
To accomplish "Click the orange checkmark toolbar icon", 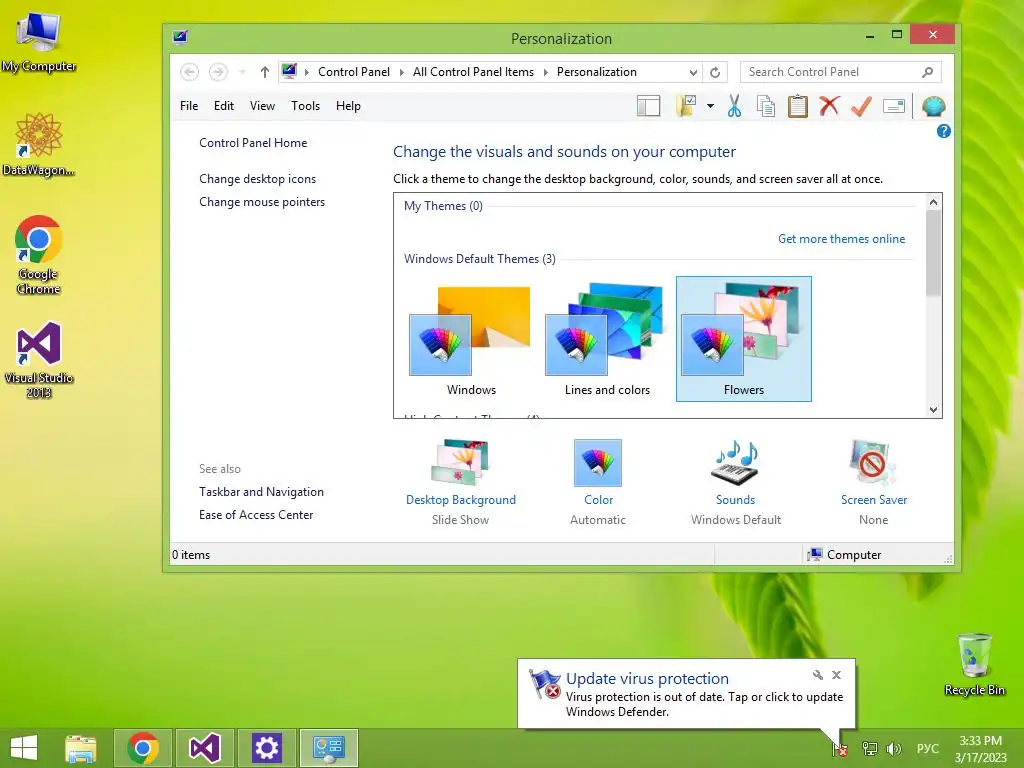I will [x=861, y=106].
